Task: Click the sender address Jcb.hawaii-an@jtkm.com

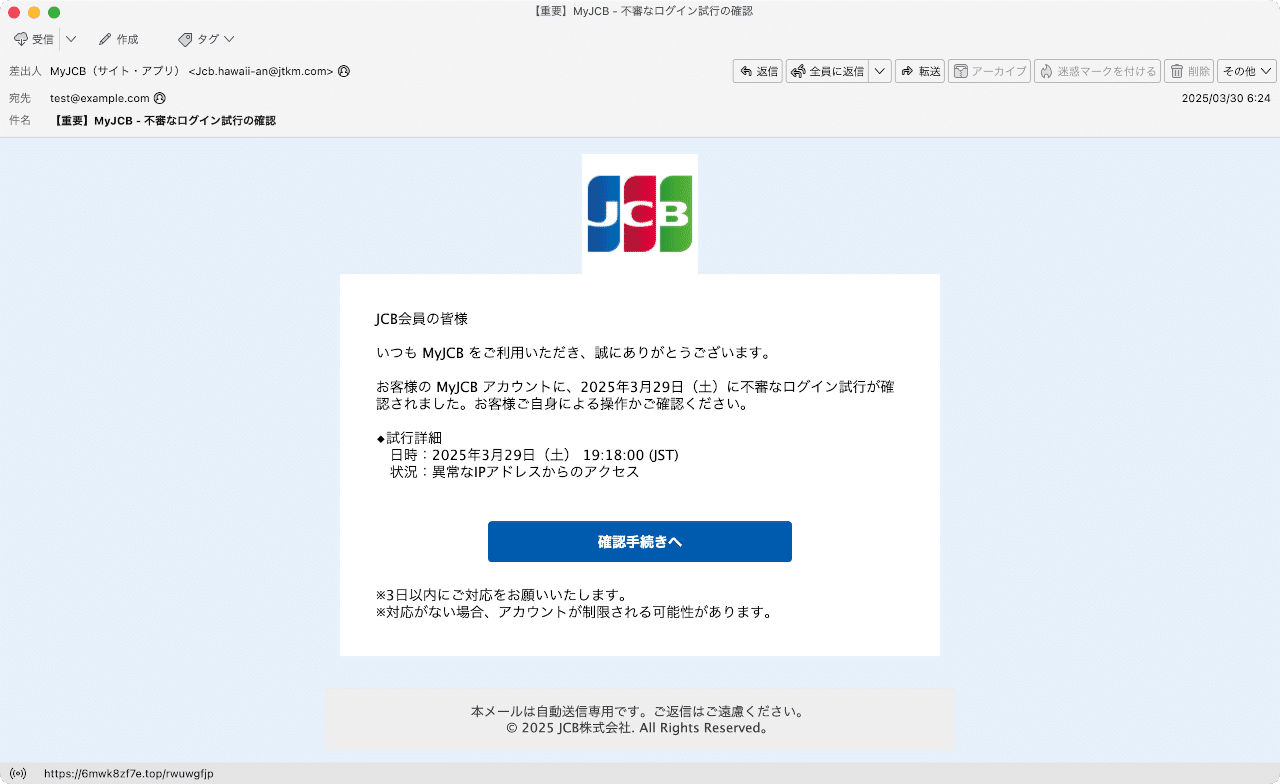Action: tap(261, 71)
